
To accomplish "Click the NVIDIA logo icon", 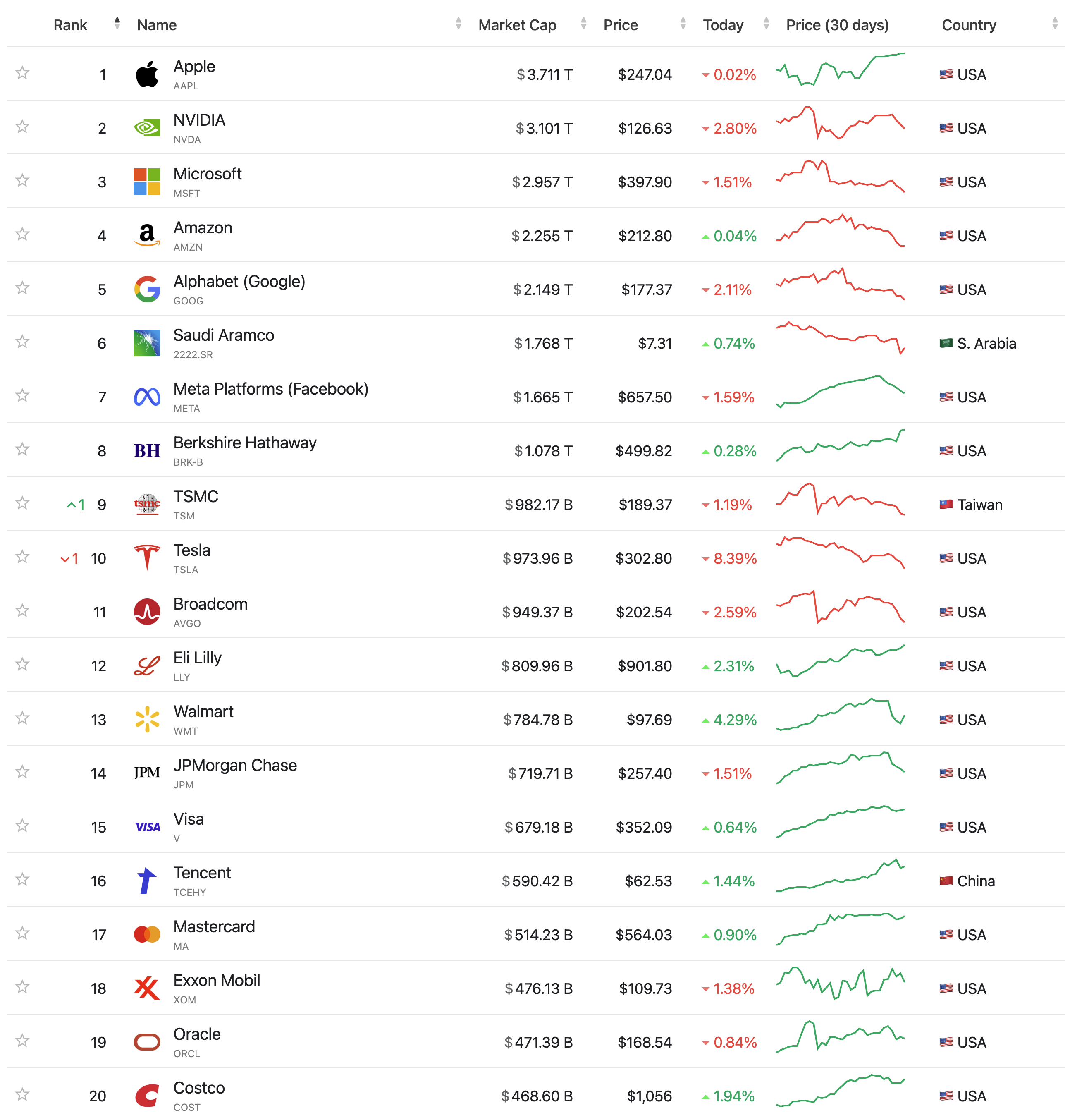I will (147, 128).
